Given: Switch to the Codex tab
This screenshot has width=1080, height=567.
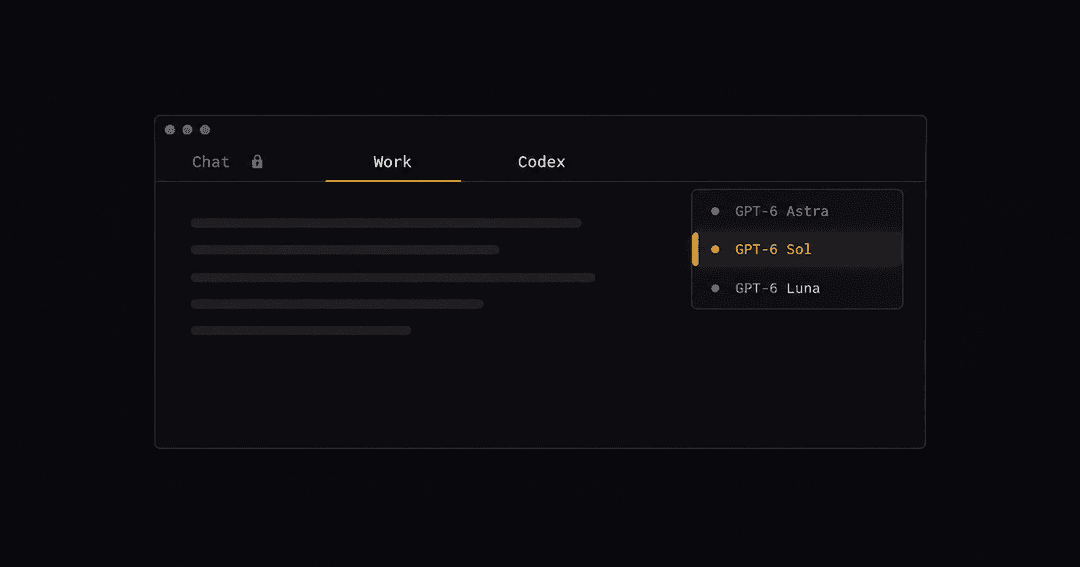Looking at the screenshot, I should (x=541, y=162).
